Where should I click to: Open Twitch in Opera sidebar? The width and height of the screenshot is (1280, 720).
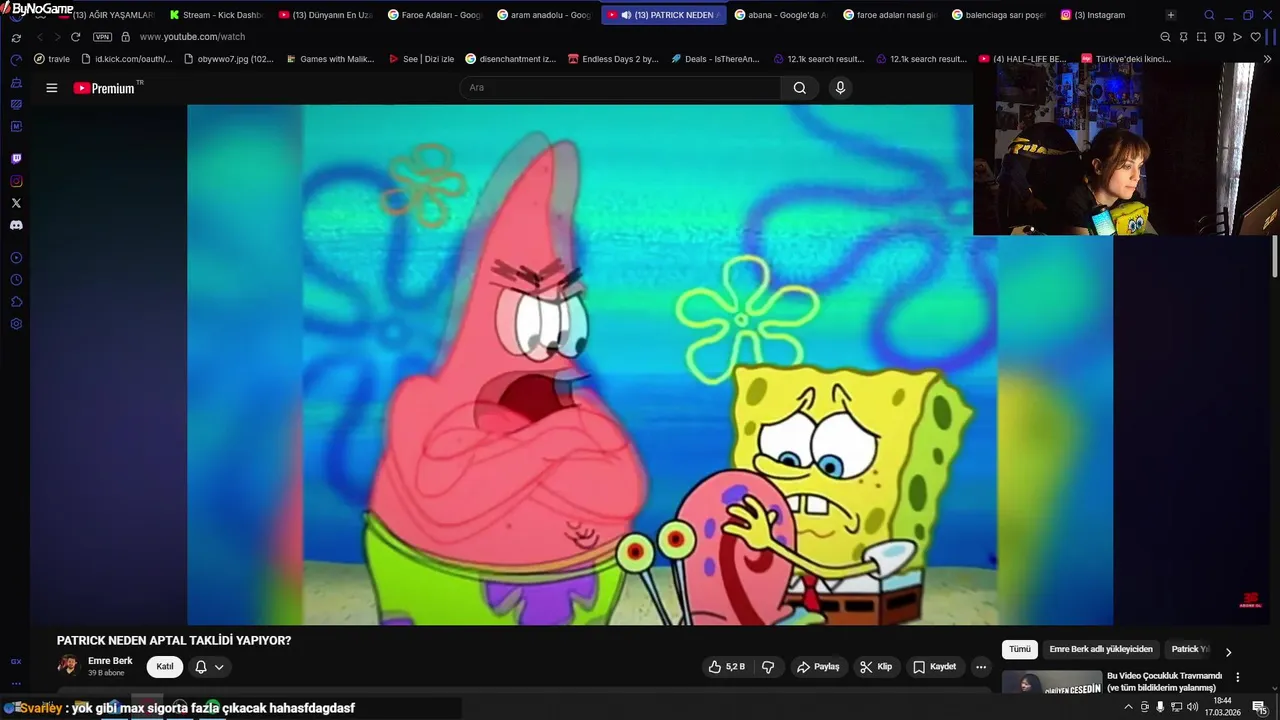tap(16, 159)
